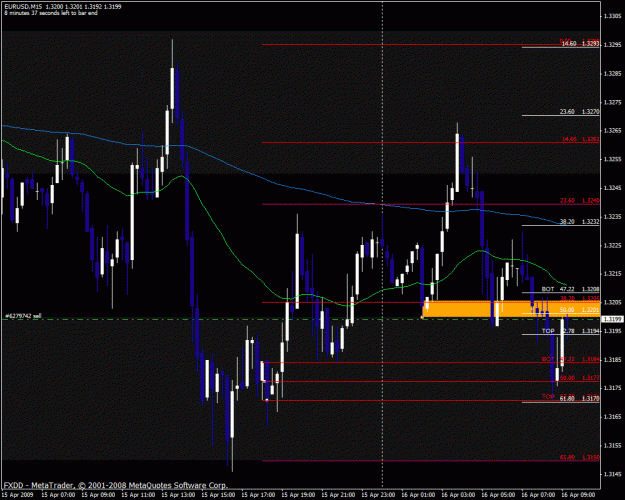This screenshot has width=625, height=500.
Task: Select the red BOT 47.22 label at 1.3184
Action: click(570, 360)
